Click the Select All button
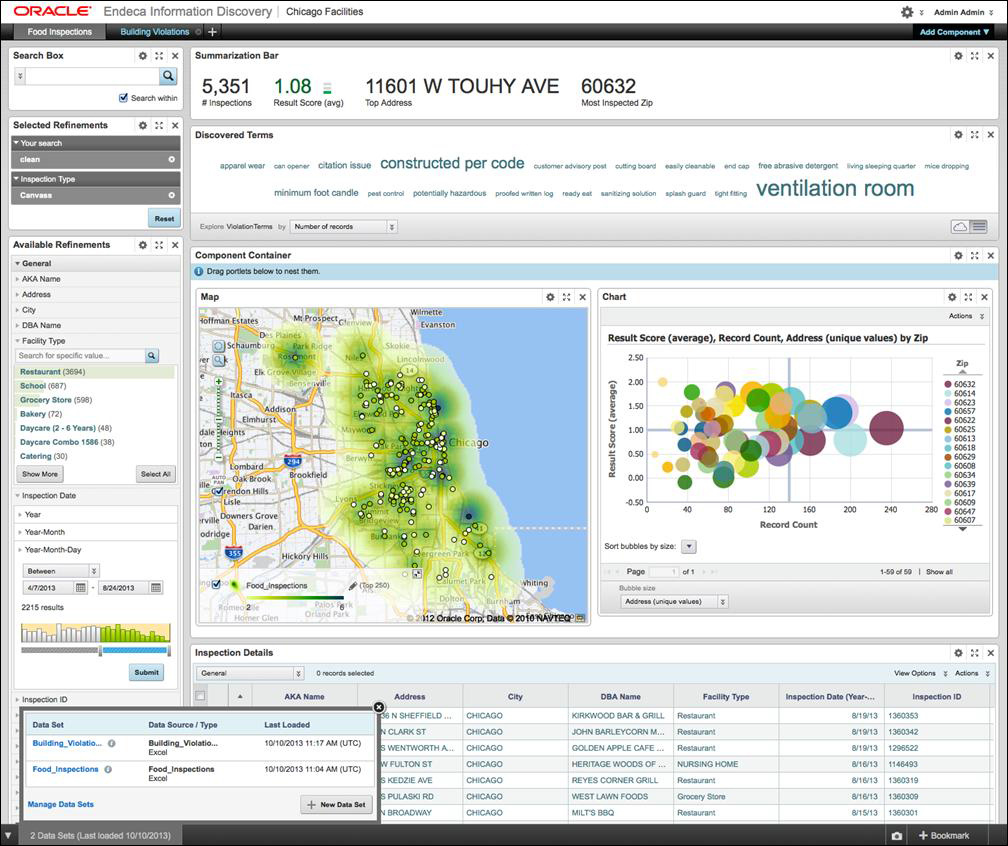Viewport: 1008px width, 846px height. [156, 474]
